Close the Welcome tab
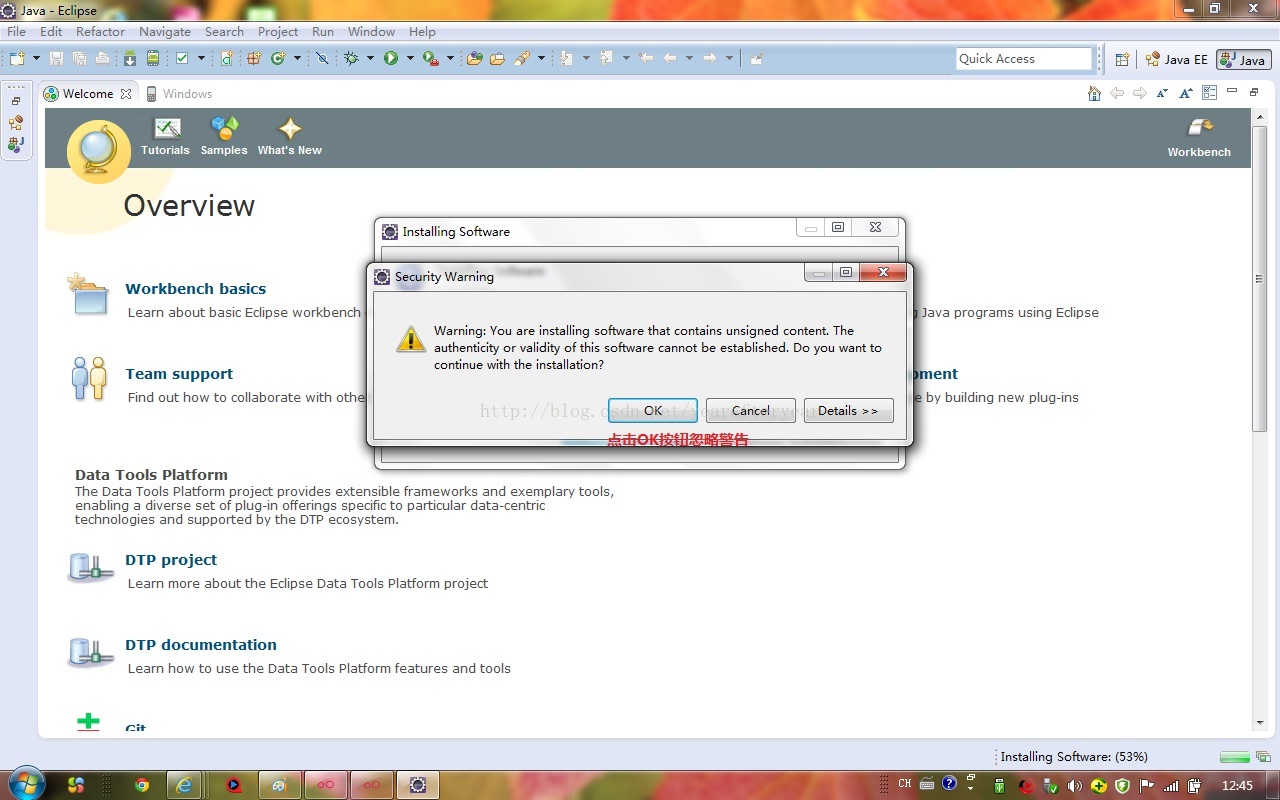1280x800 pixels. pyautogui.click(x=126, y=94)
